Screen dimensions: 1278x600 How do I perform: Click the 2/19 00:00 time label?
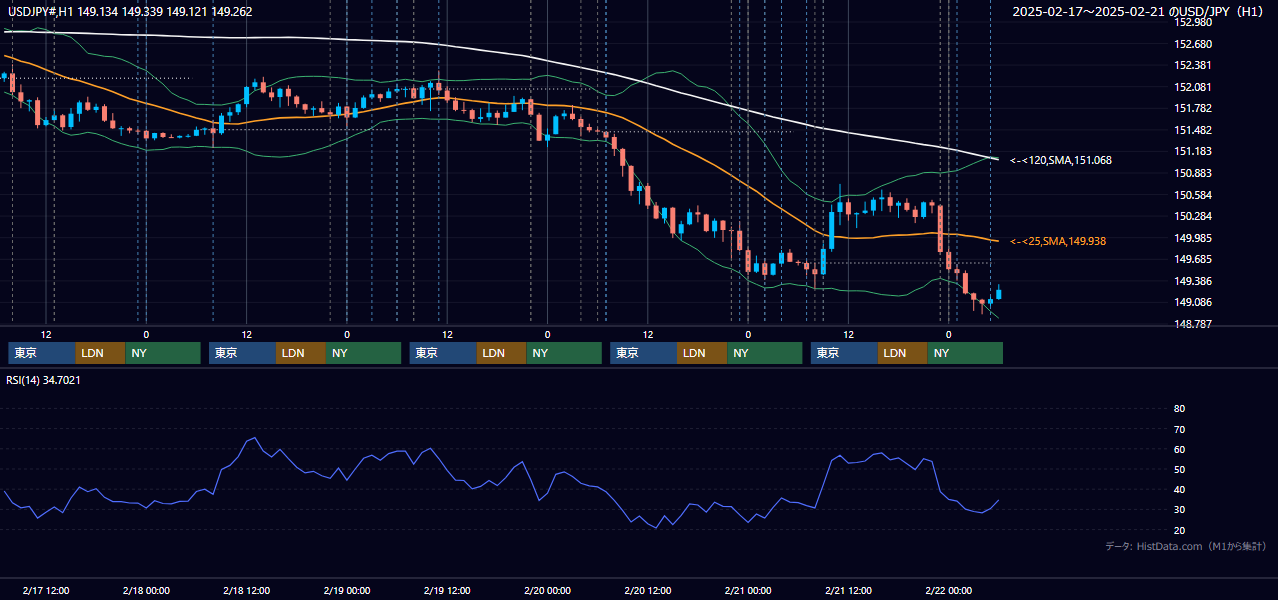pos(347,591)
